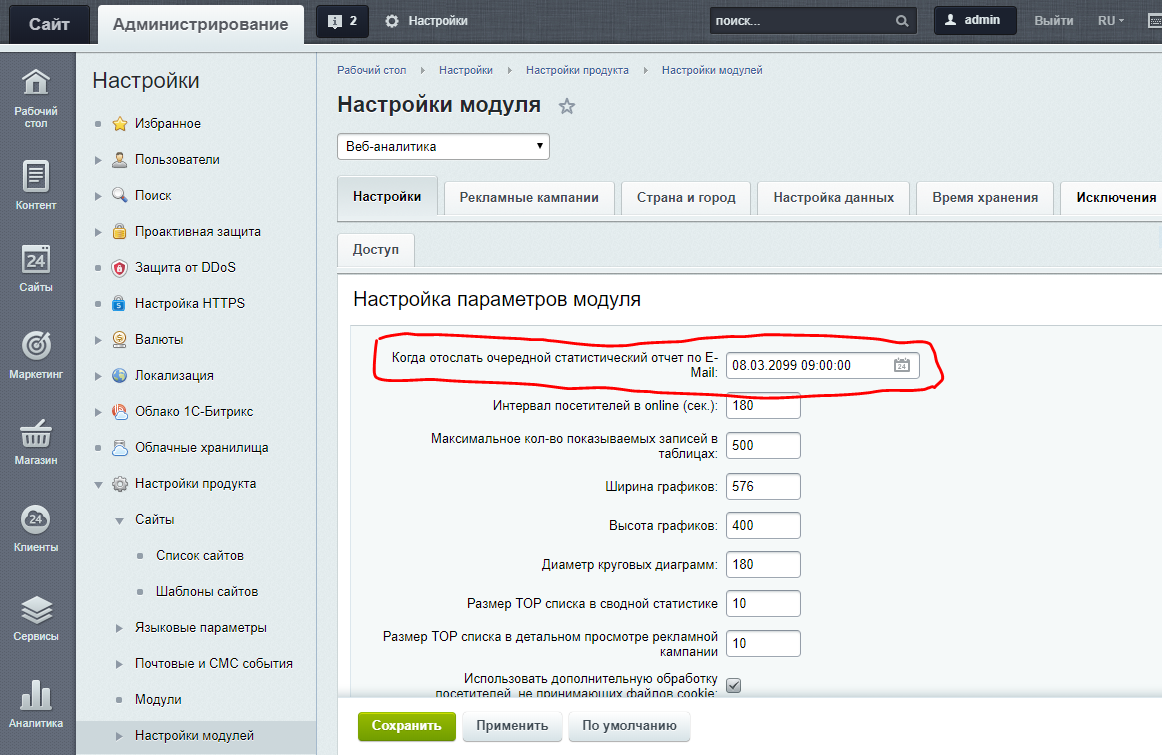Viewport: 1162px width, 755px height.
Task: Click the Валюты coin icon
Action: (x=119, y=339)
